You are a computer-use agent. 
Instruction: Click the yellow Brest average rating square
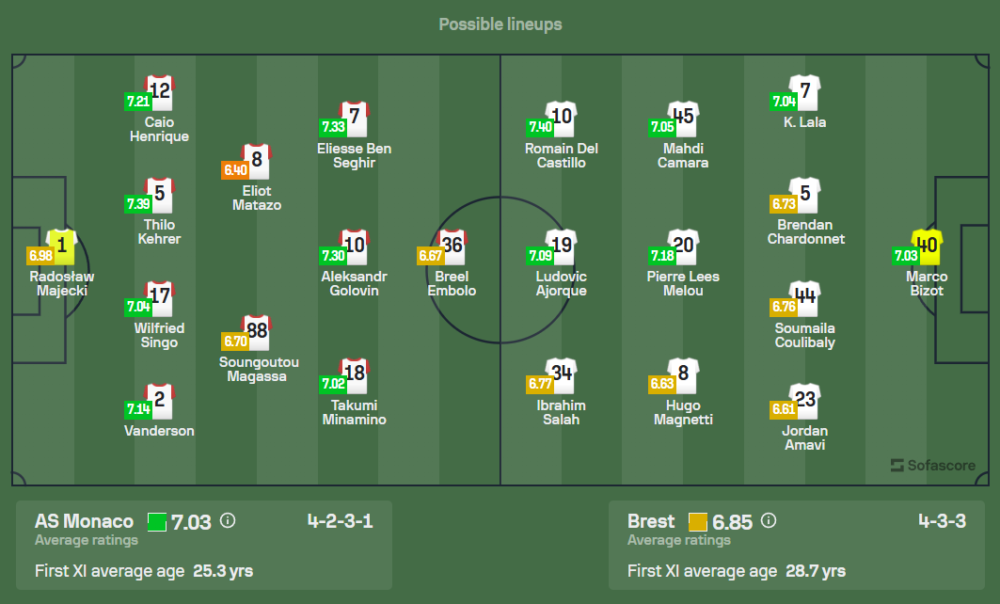[x=697, y=521]
